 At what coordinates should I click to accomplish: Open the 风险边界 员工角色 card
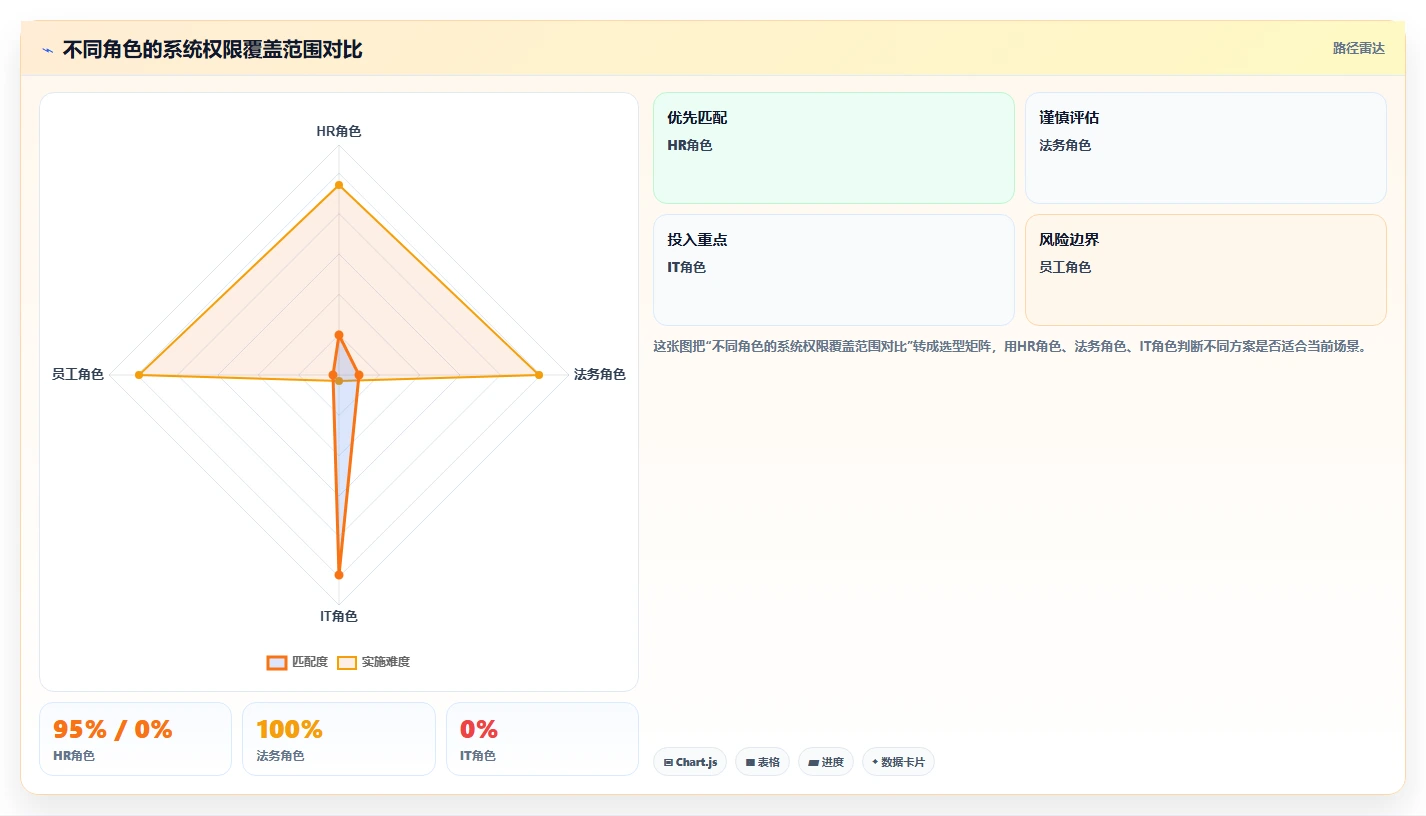click(1206, 270)
